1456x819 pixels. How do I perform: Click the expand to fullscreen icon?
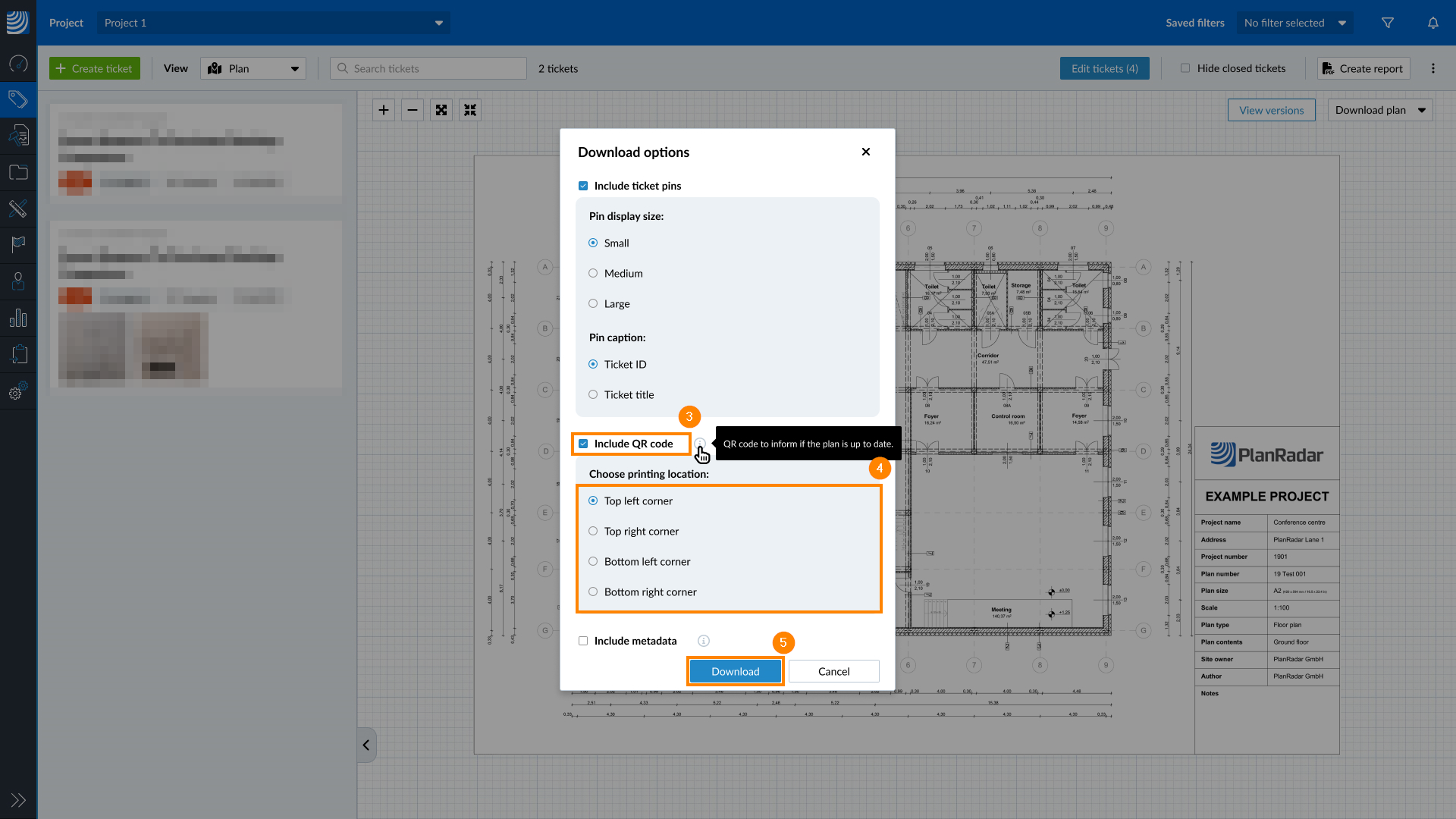[x=441, y=110]
